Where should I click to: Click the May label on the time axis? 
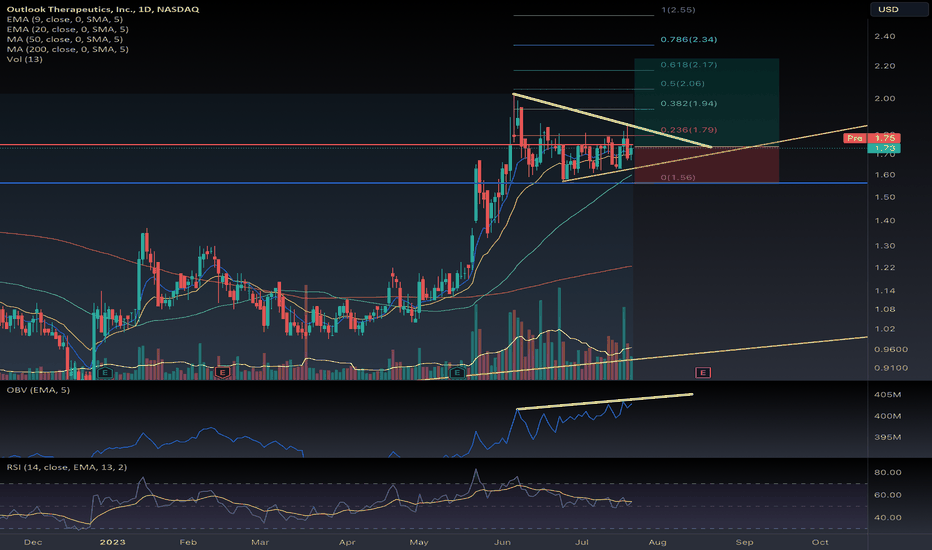coord(419,542)
